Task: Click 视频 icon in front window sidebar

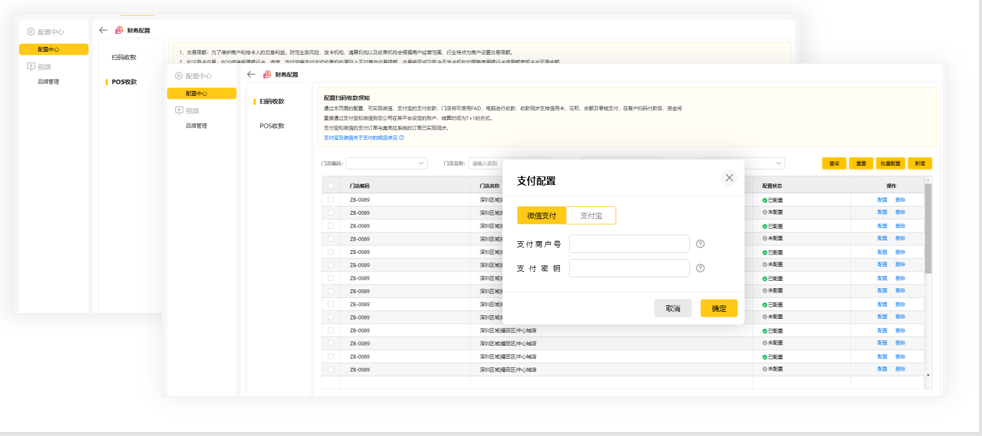Action: (x=179, y=111)
